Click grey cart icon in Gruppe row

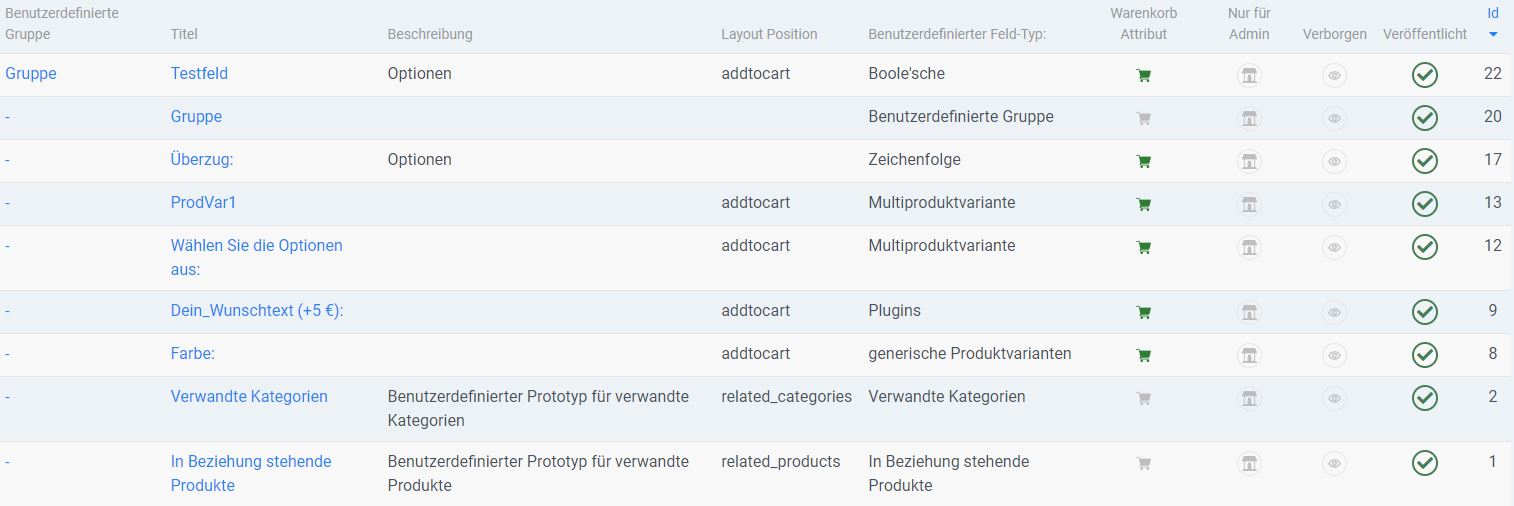(x=1144, y=118)
